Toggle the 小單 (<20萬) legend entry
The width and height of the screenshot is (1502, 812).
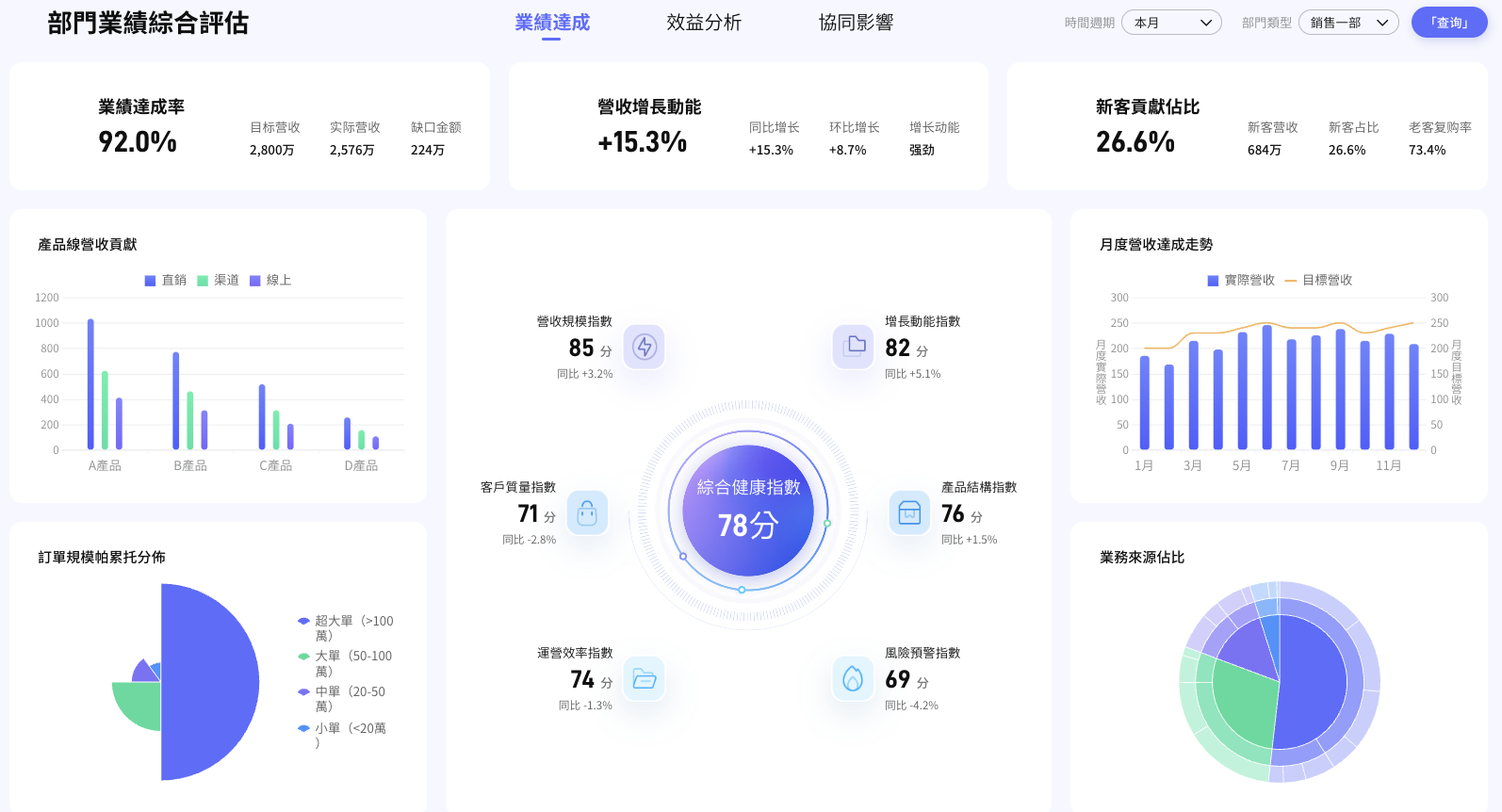pos(341,735)
